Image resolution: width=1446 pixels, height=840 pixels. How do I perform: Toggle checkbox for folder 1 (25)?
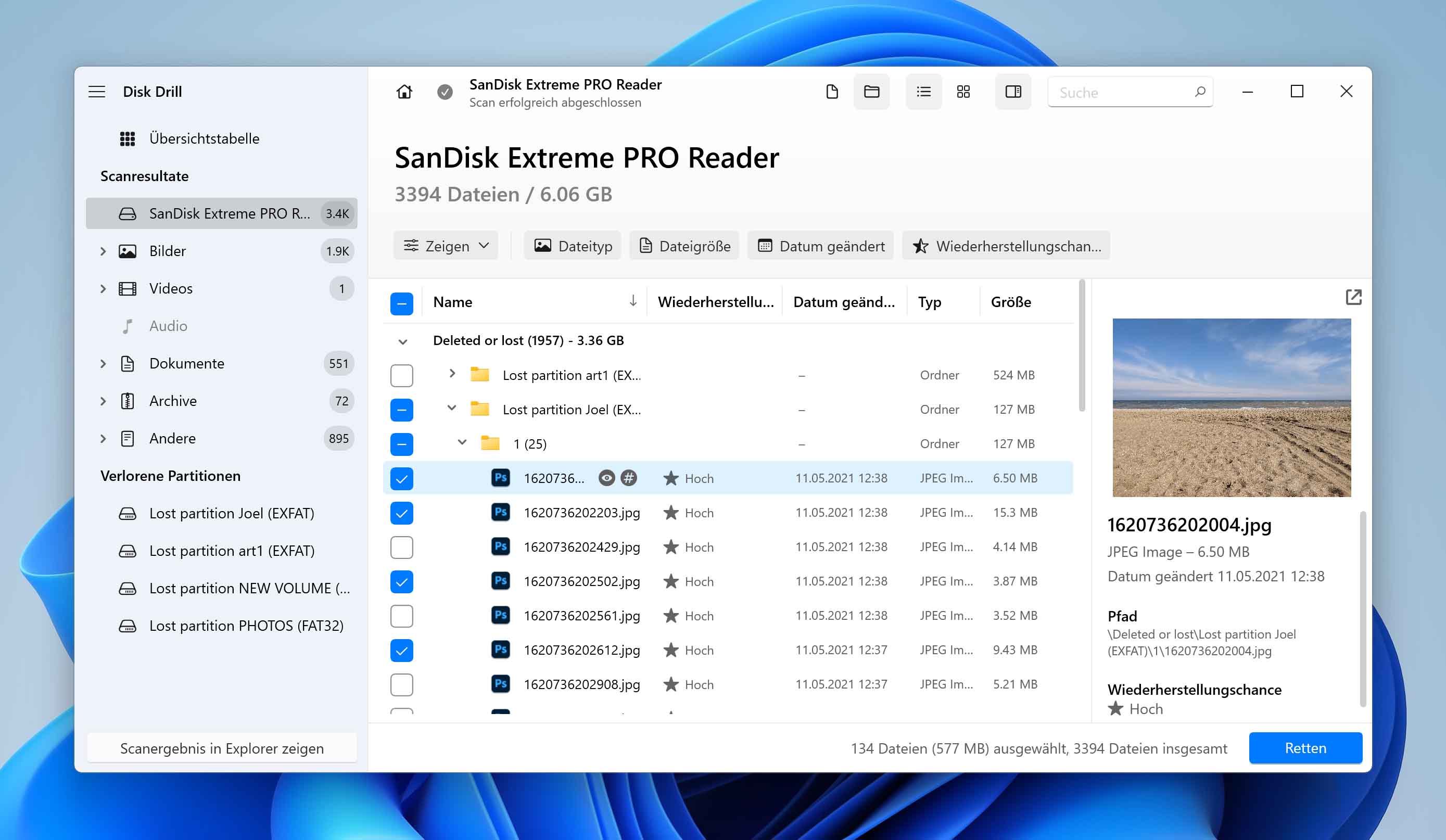point(402,444)
